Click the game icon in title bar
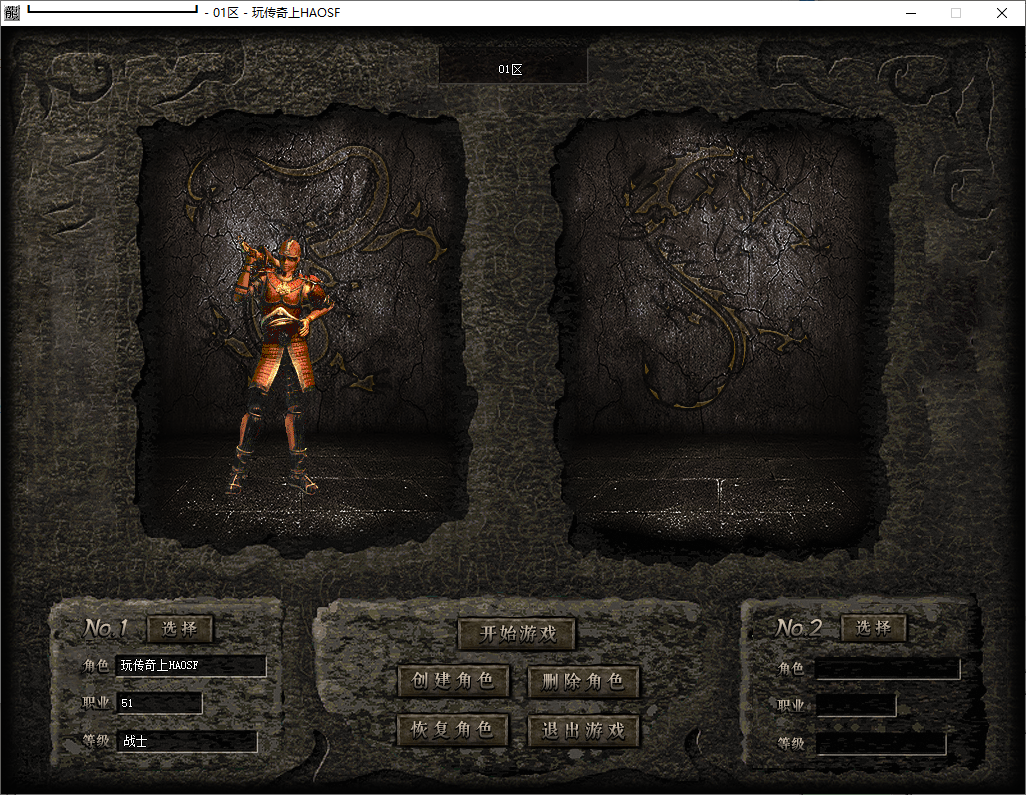 (x=12, y=12)
